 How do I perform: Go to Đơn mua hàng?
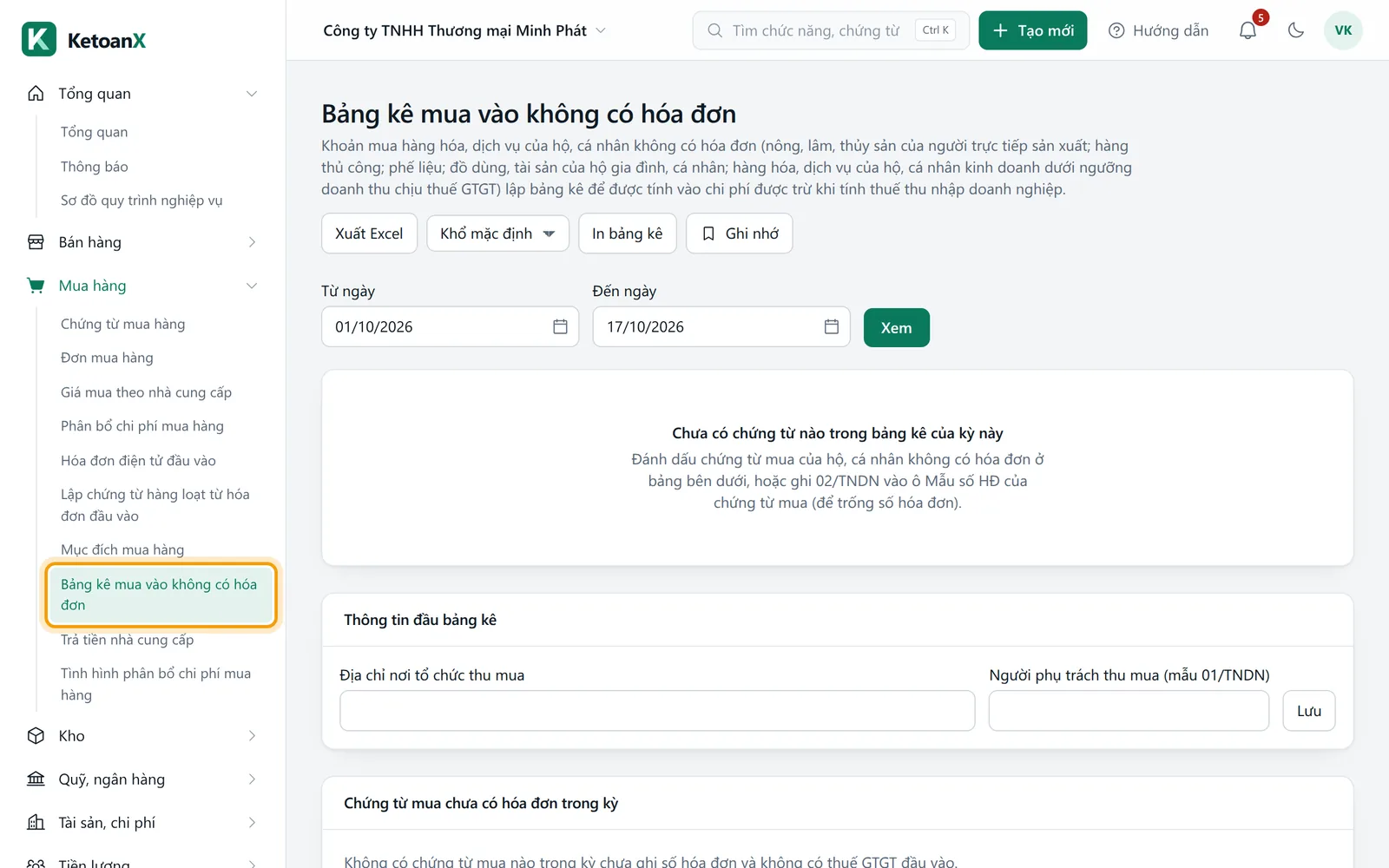pos(107,358)
